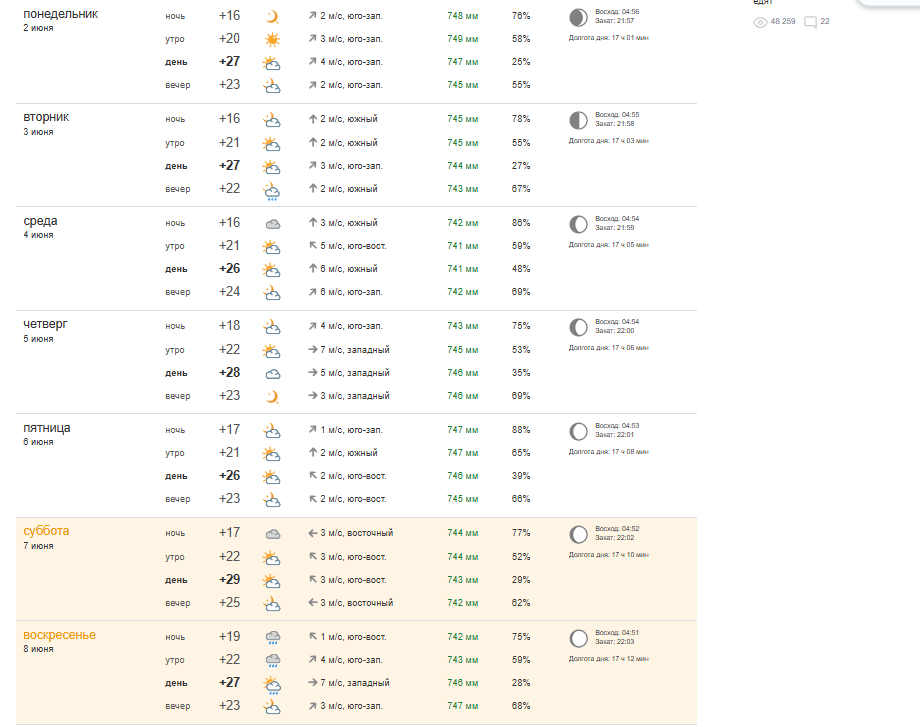Click Thursday evening's crescent moon icon
This screenshot has height=727, width=920.
tap(272, 397)
